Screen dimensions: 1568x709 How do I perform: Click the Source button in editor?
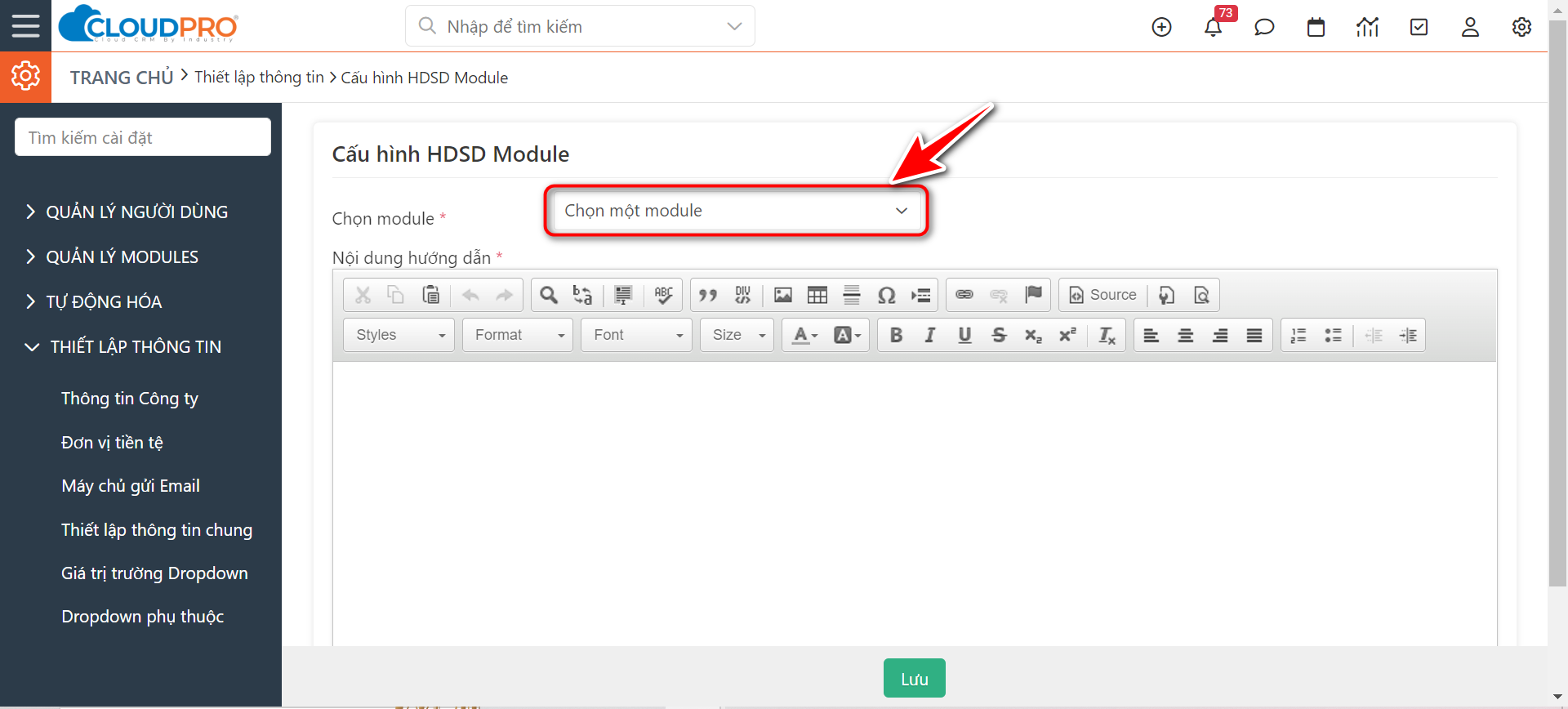pyautogui.click(x=1102, y=295)
